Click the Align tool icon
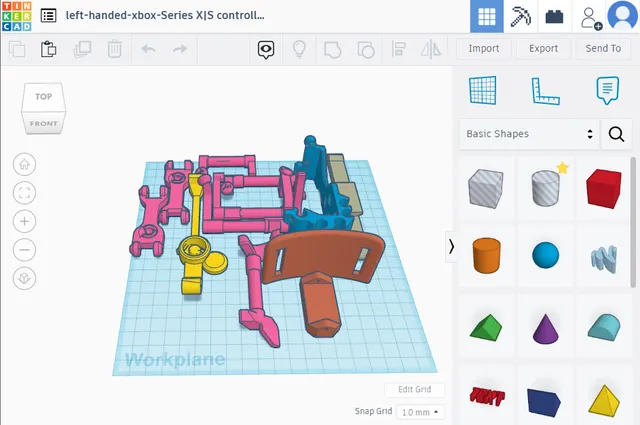This screenshot has height=425, width=640. tap(398, 49)
